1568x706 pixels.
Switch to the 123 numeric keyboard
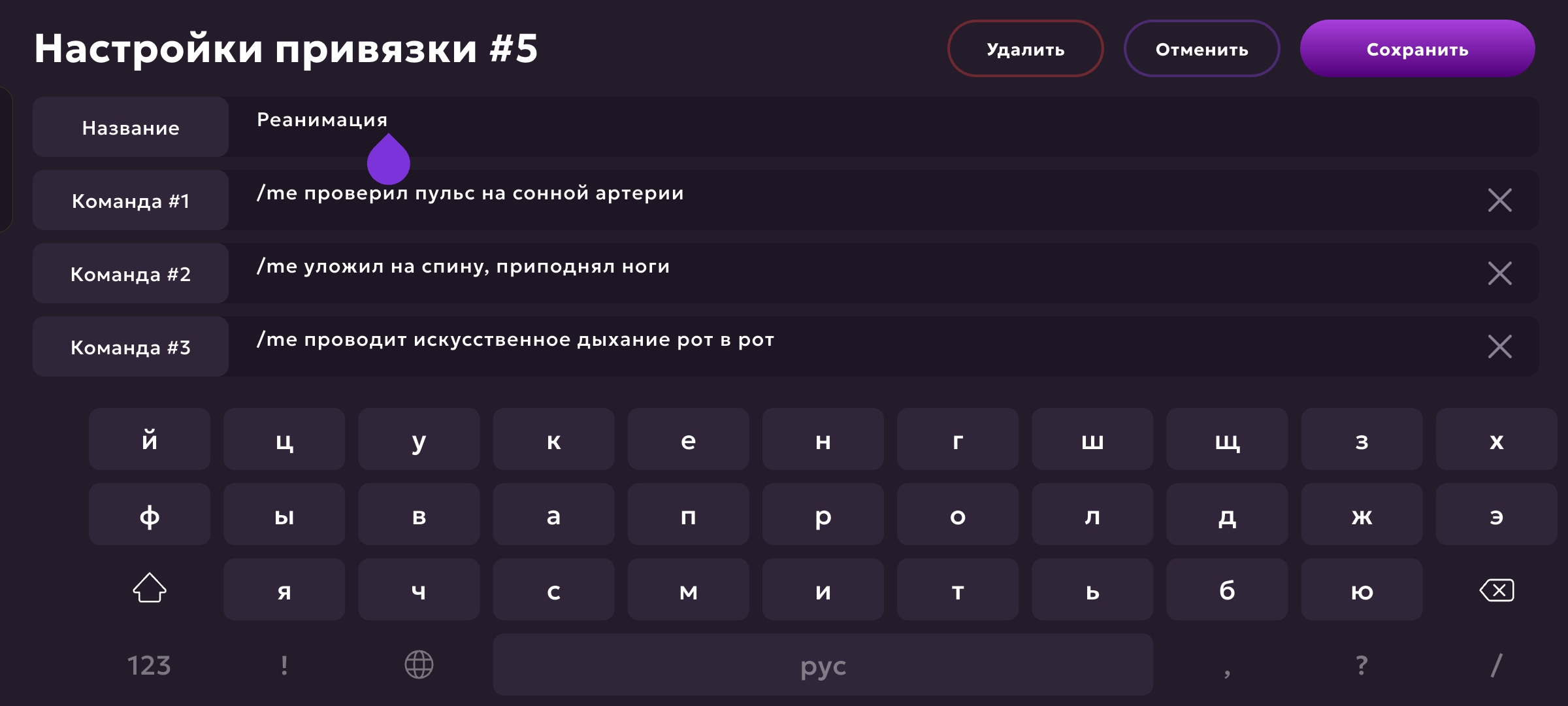(x=149, y=665)
